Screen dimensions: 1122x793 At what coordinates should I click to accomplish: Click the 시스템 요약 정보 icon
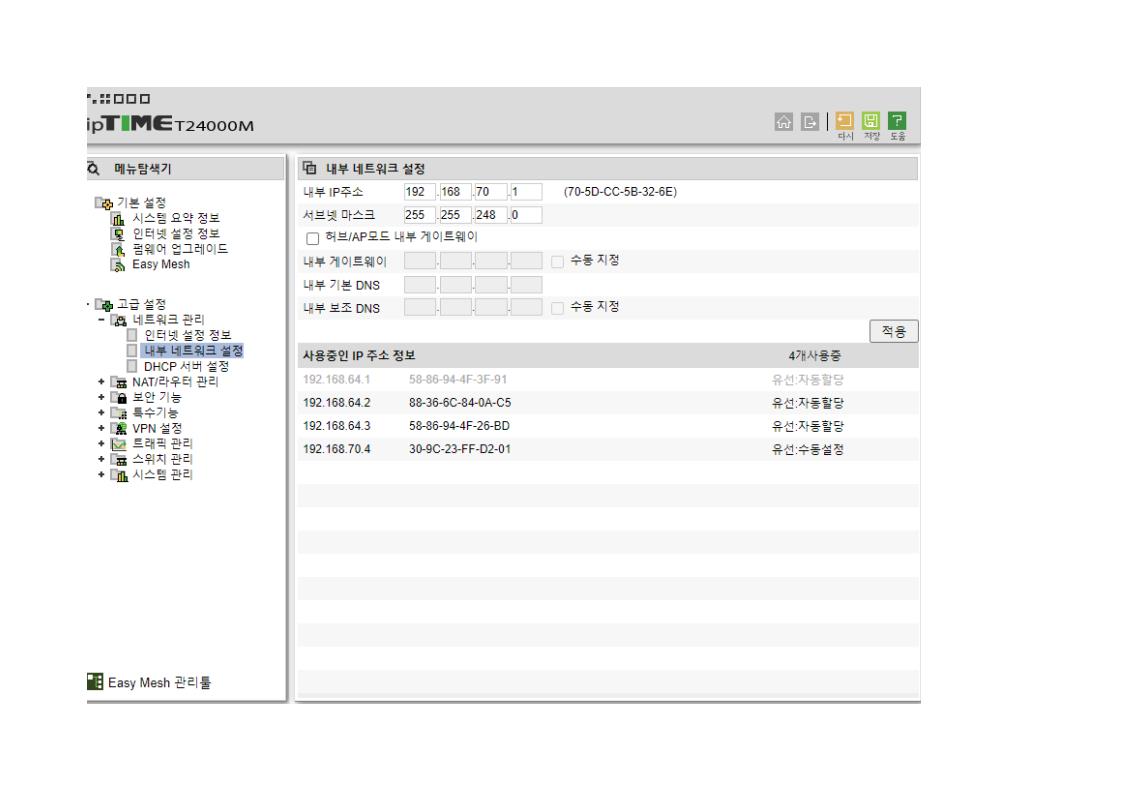coord(118,218)
